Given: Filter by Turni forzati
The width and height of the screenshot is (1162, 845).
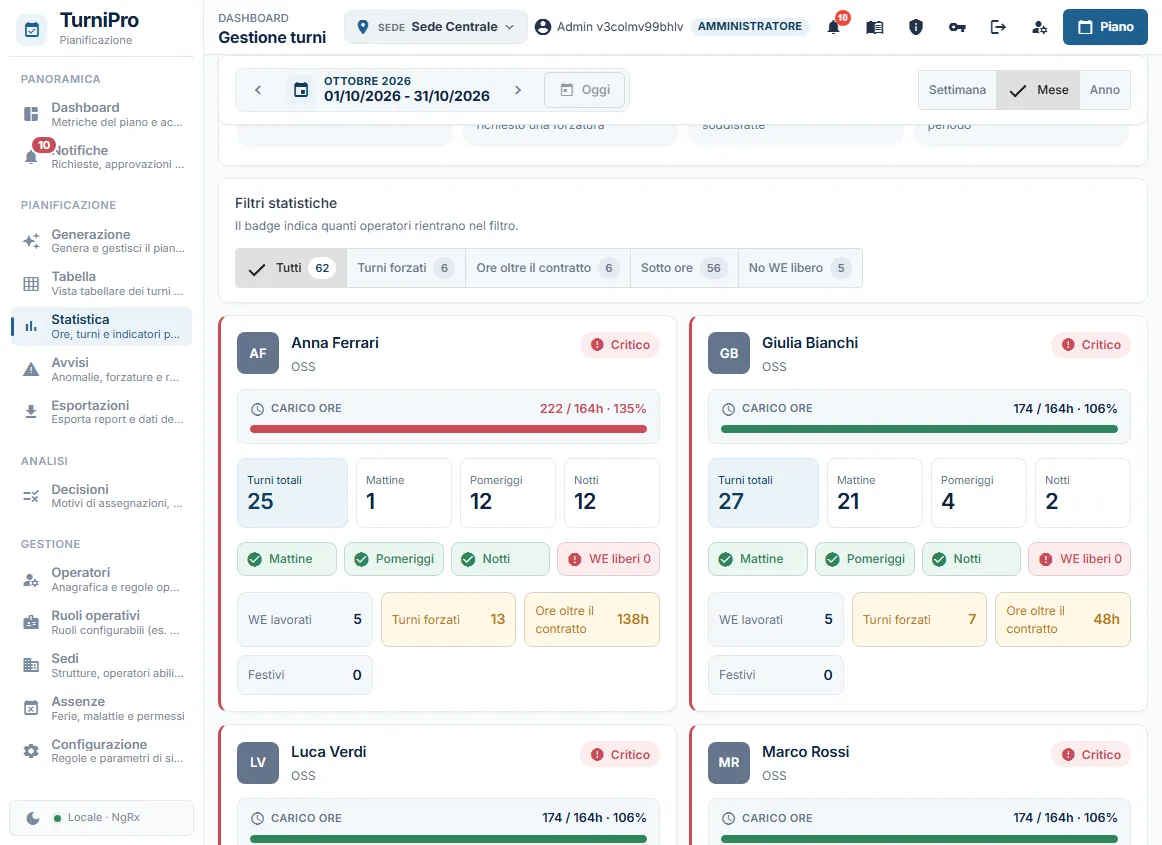Looking at the screenshot, I should tap(406, 268).
